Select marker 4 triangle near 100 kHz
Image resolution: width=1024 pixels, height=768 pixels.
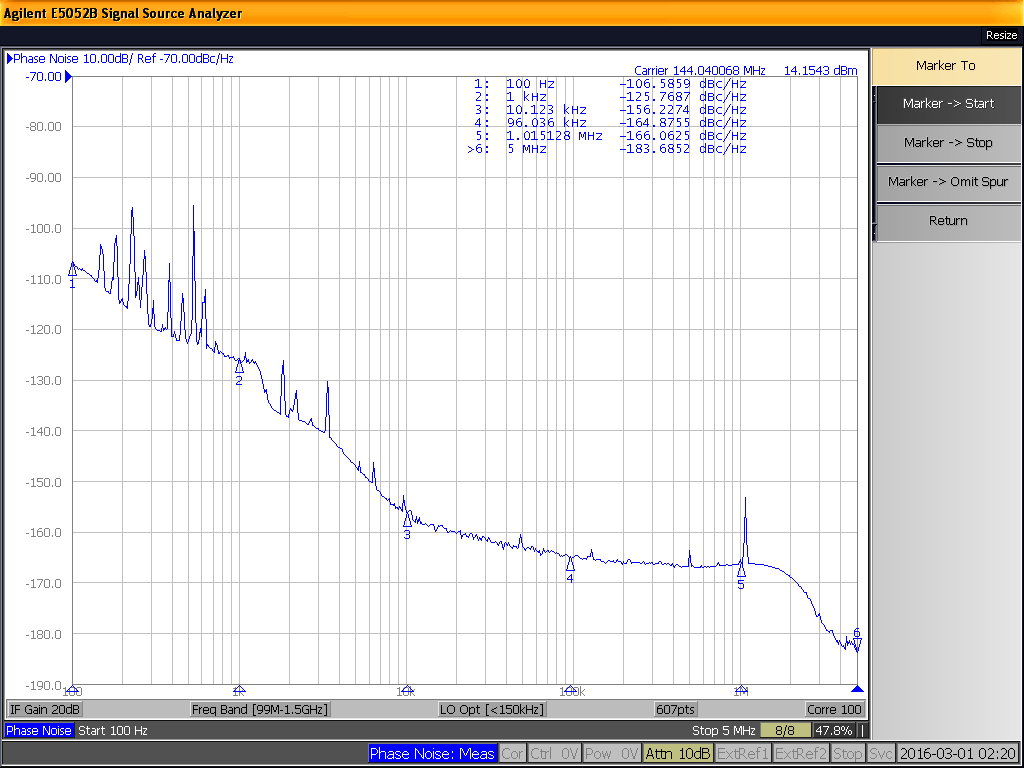pos(570,564)
